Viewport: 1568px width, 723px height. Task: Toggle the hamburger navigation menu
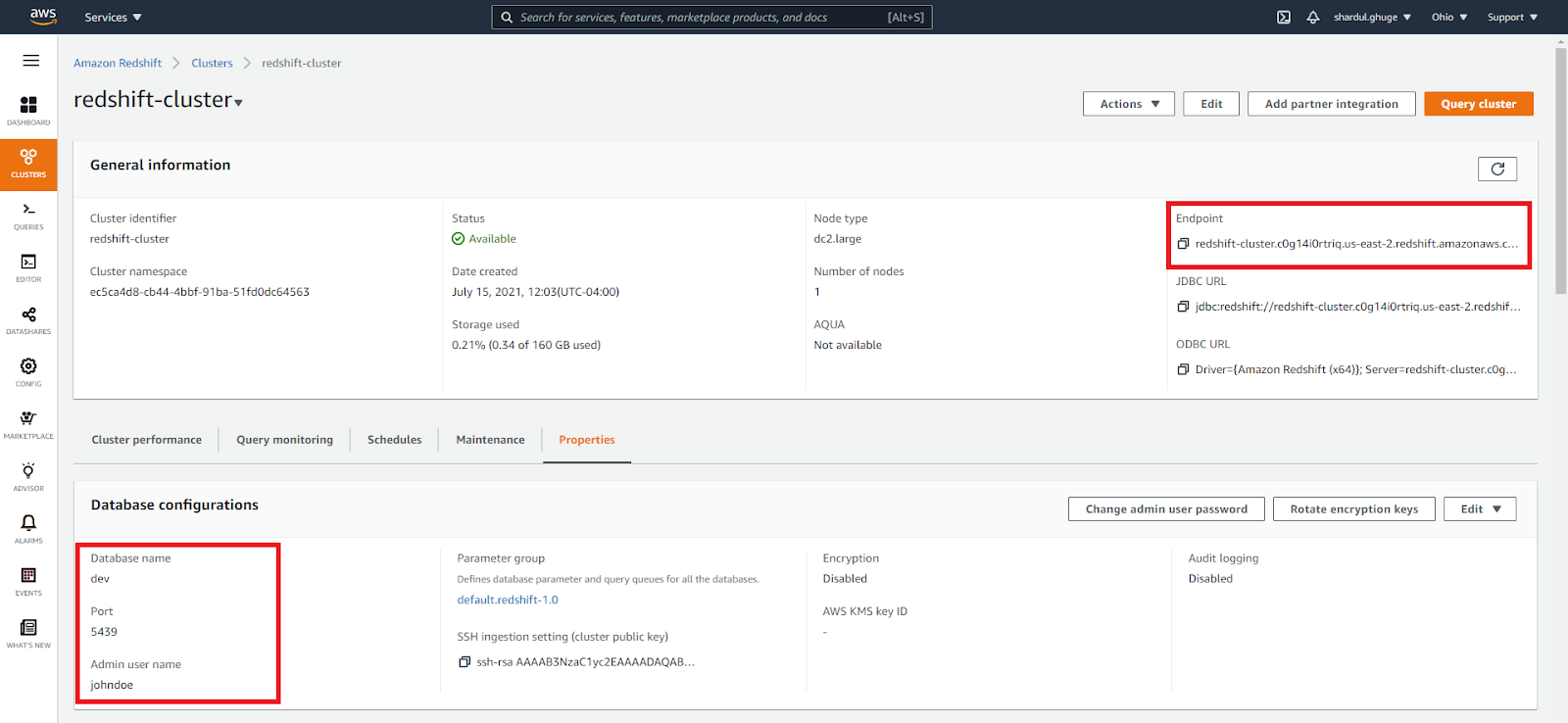click(31, 61)
